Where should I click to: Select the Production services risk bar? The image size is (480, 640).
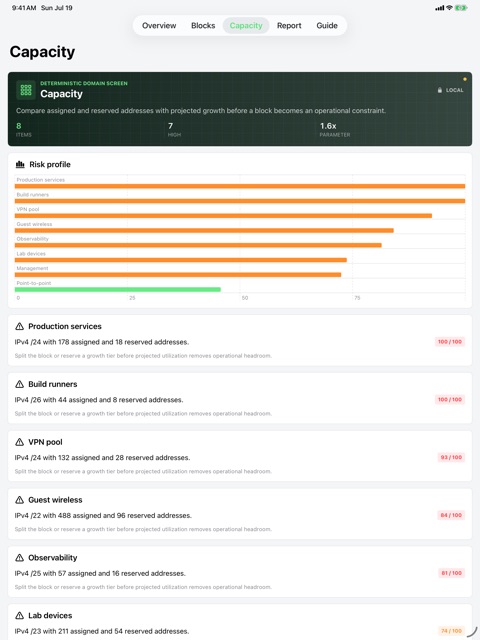[x=240, y=186]
